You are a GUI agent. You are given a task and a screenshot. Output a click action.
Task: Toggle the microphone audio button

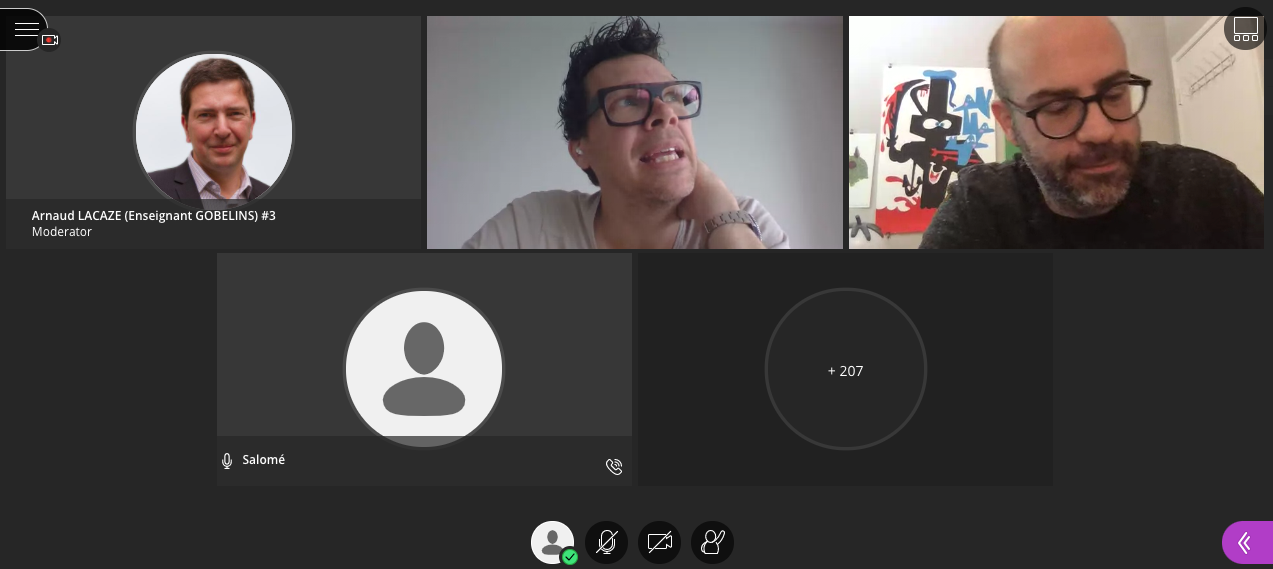(606, 542)
